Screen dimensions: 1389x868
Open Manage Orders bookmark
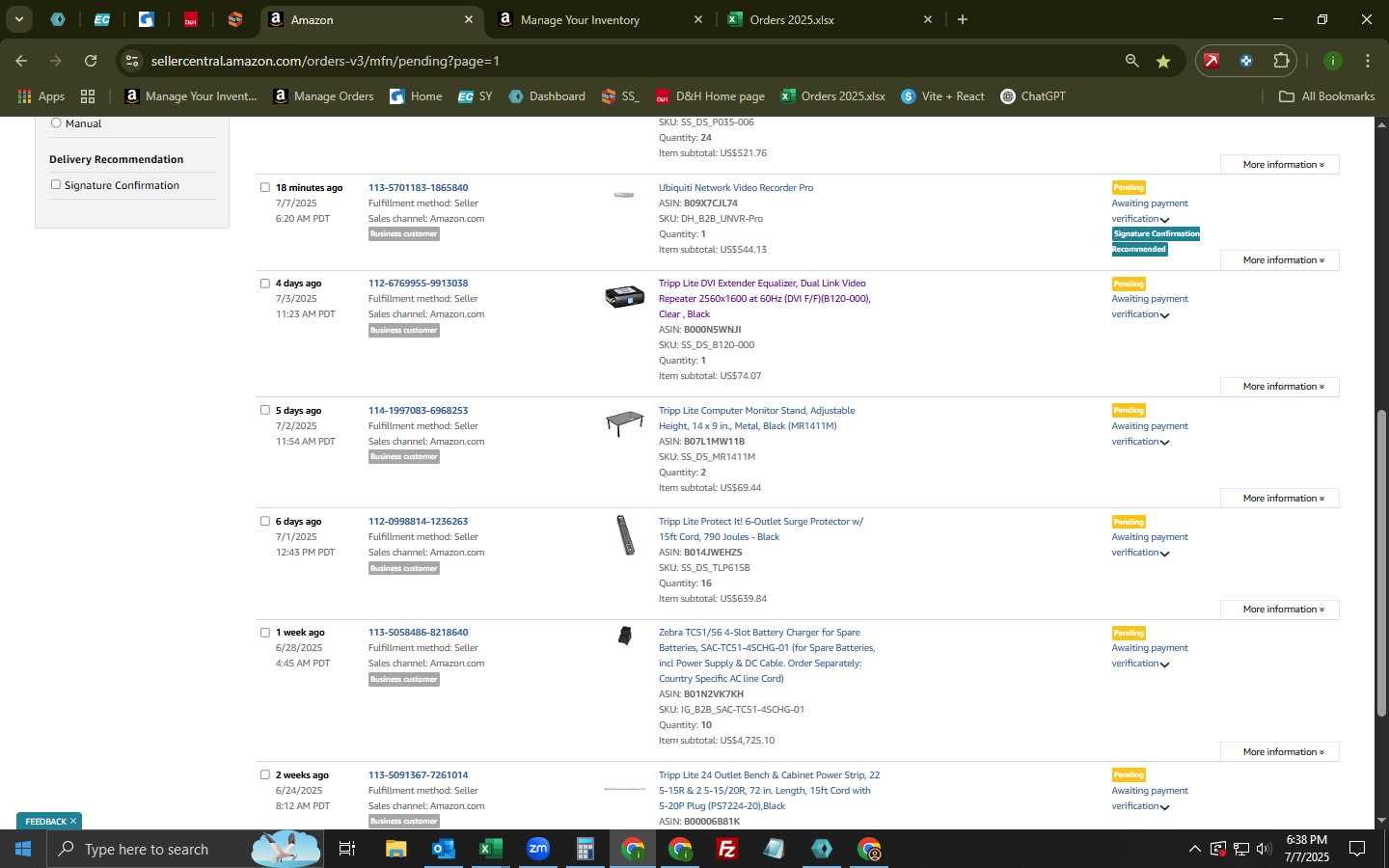[323, 96]
